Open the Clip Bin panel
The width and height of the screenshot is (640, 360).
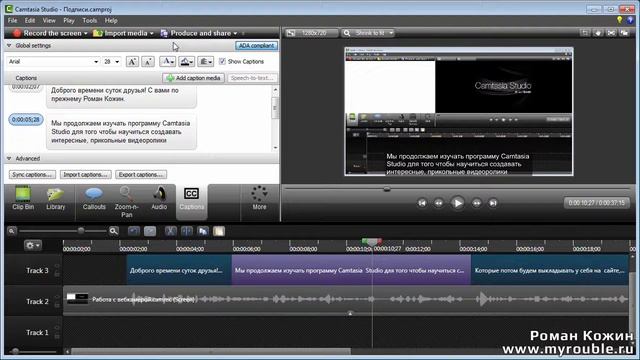point(23,198)
